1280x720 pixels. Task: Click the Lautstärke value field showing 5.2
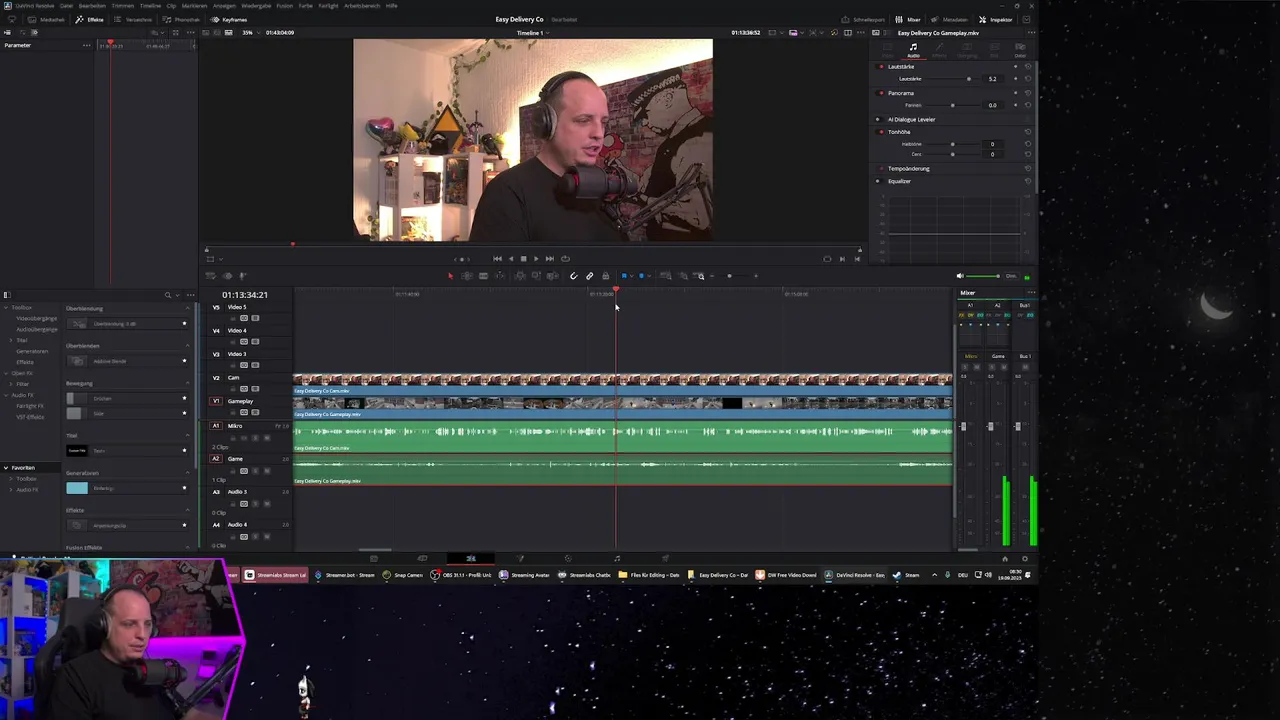992,79
